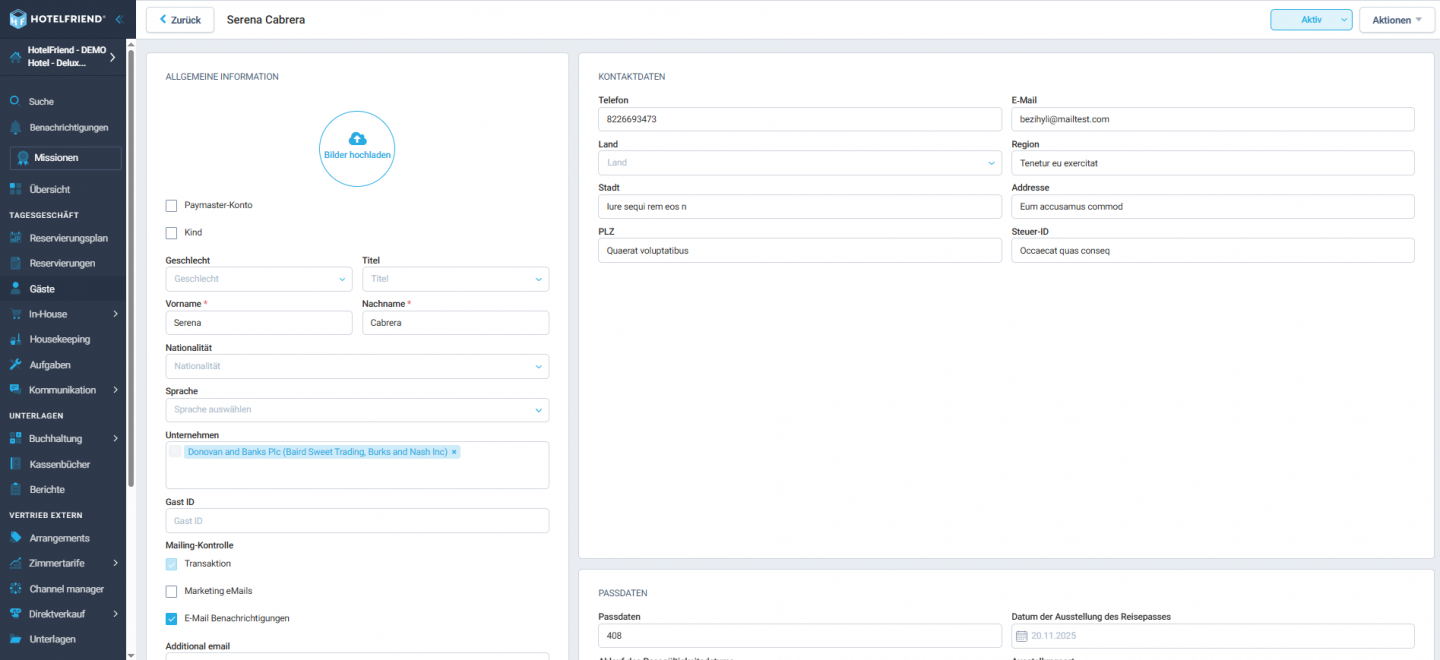
Task: Enable the Paymaster-Konto checkbox
Action: click(x=170, y=204)
